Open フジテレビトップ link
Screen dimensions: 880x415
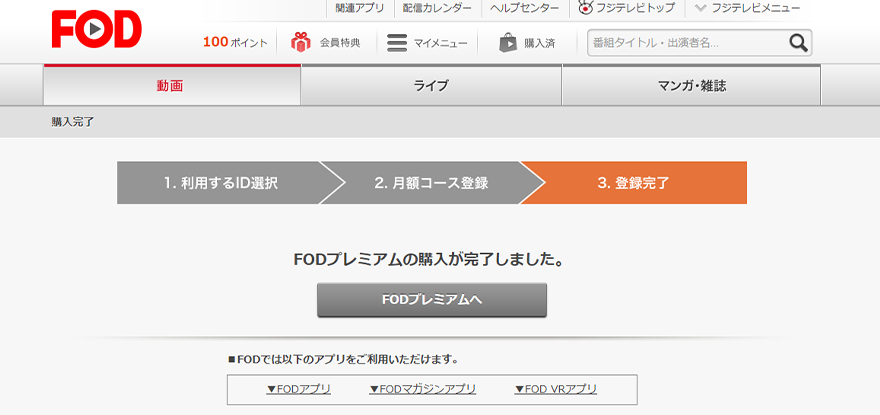click(635, 8)
